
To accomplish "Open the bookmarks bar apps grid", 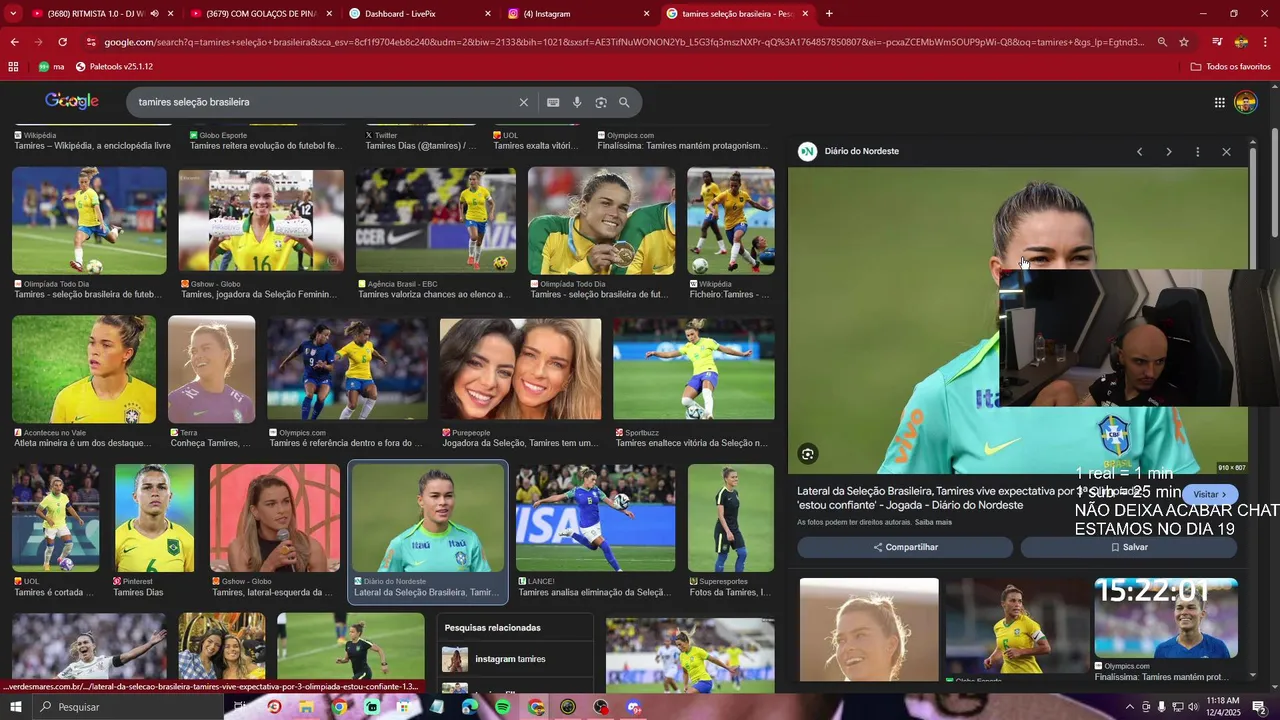I will coord(13,67).
